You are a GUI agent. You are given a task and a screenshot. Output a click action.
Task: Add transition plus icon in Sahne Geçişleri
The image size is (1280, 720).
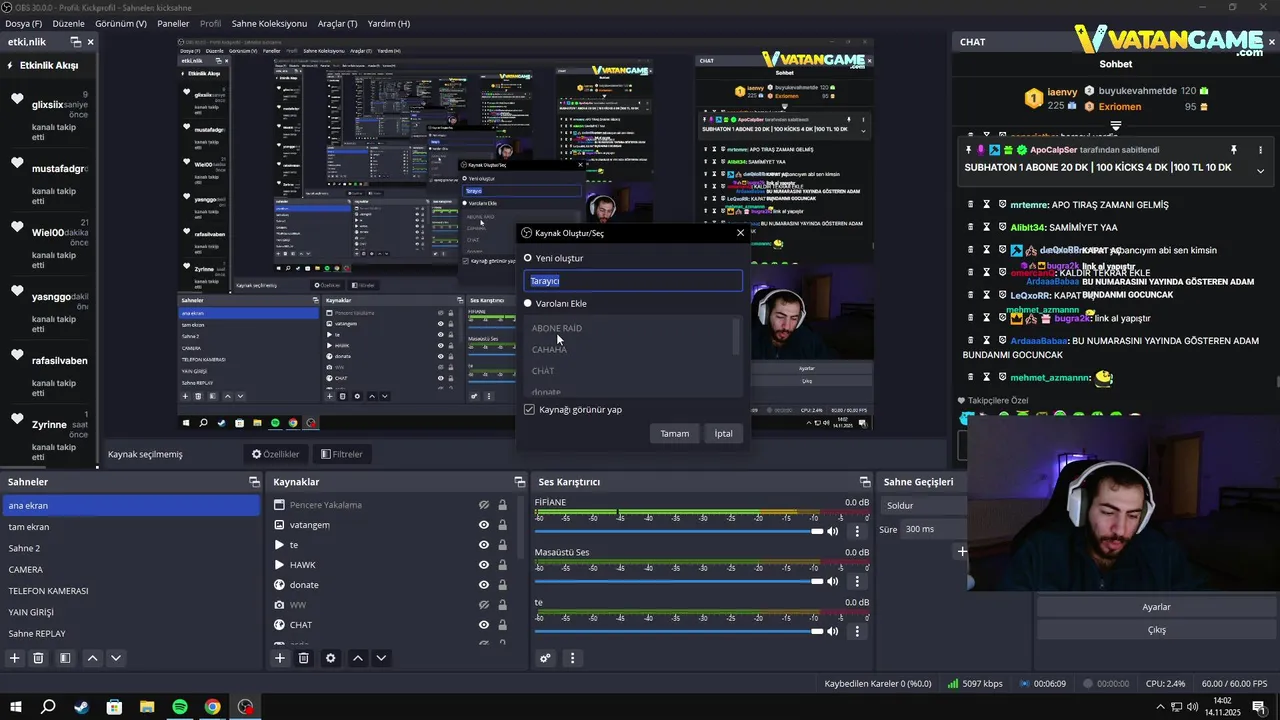tap(962, 551)
